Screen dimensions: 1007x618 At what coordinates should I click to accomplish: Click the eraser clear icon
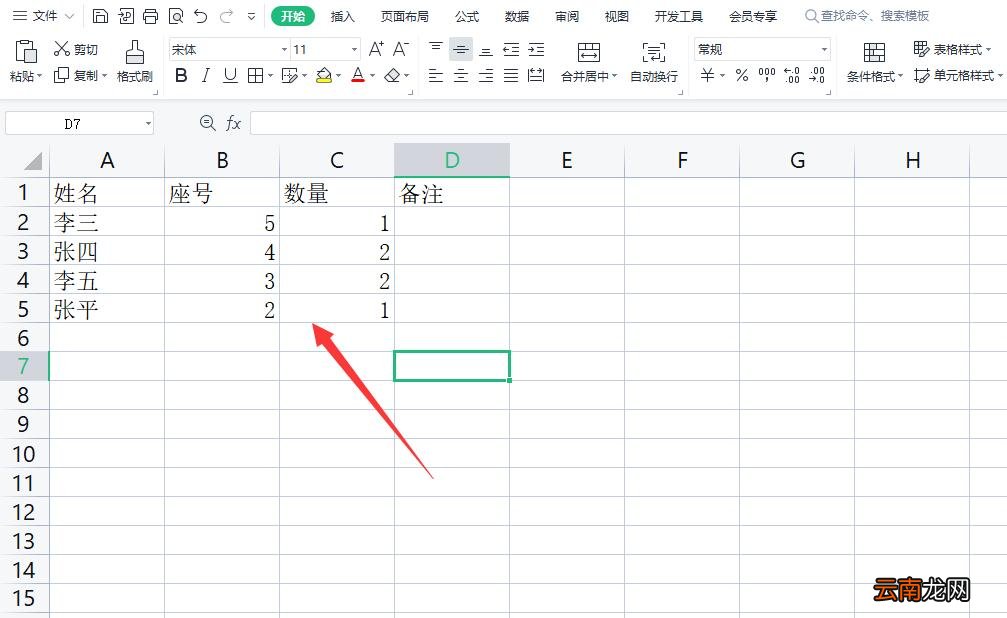[x=392, y=76]
